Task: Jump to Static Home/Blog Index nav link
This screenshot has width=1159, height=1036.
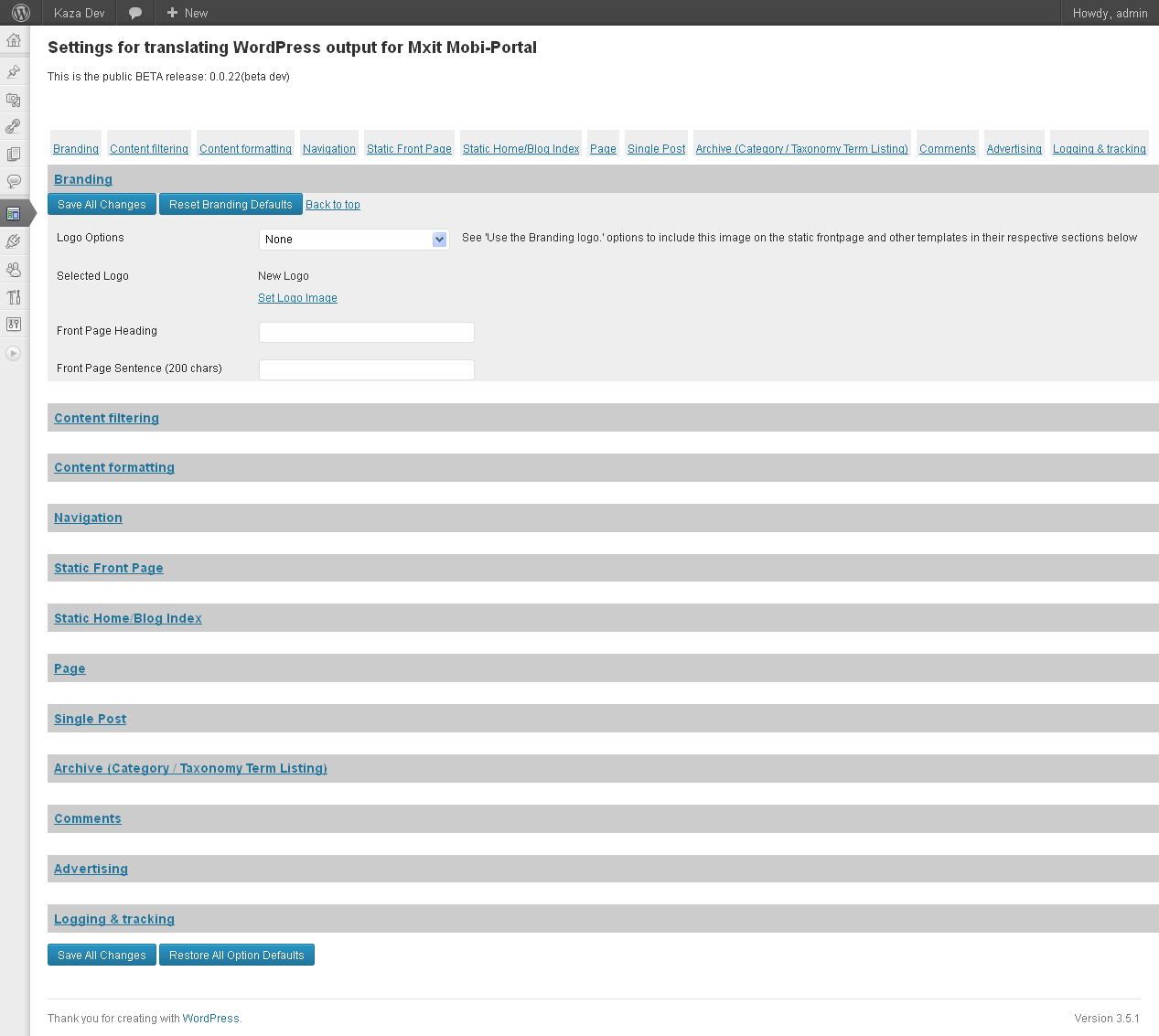Action: (x=521, y=149)
